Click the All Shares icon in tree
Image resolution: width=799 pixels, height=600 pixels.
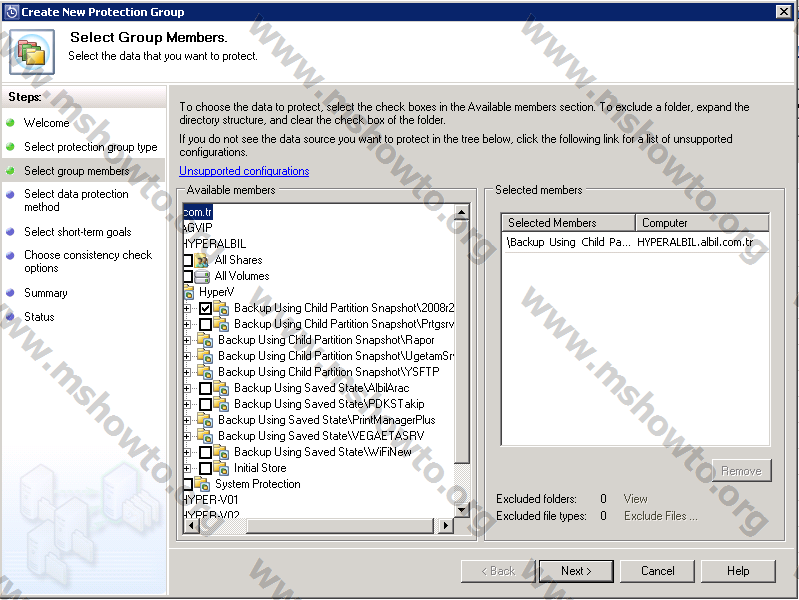point(203,260)
